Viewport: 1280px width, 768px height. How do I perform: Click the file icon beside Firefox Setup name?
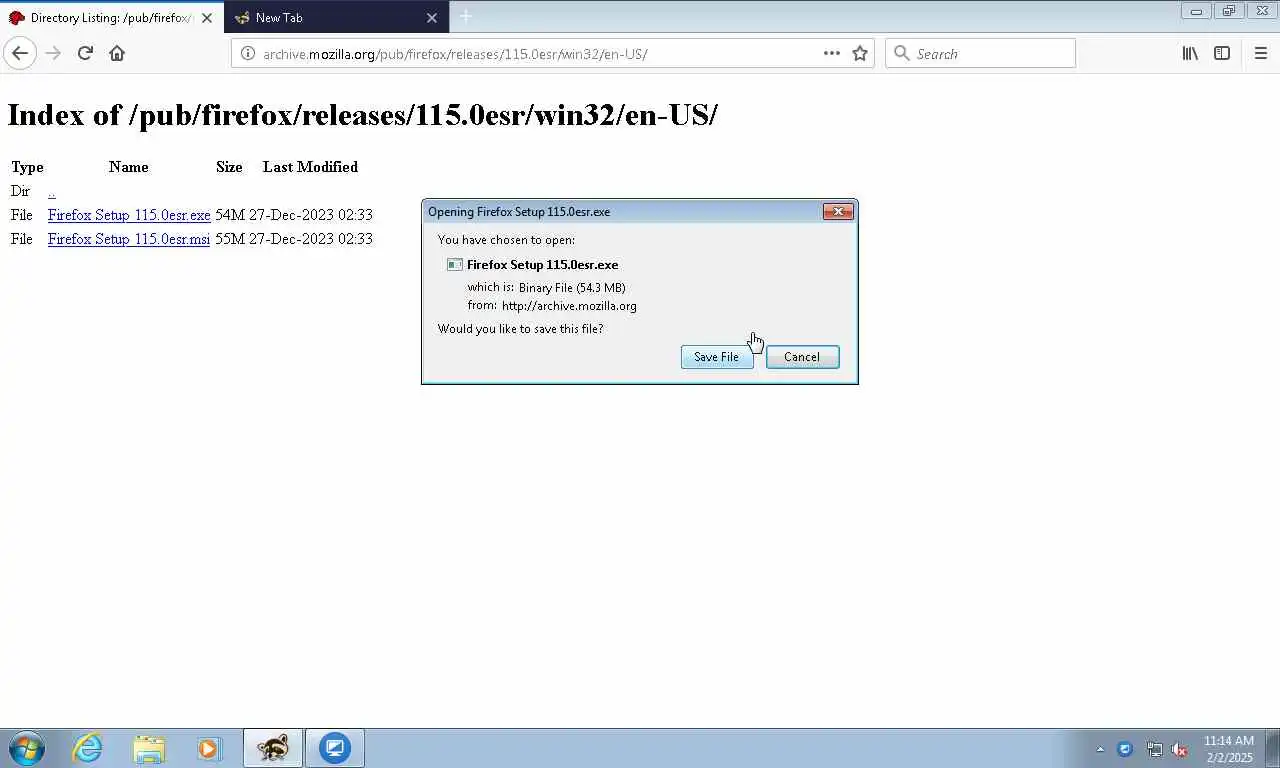454,265
